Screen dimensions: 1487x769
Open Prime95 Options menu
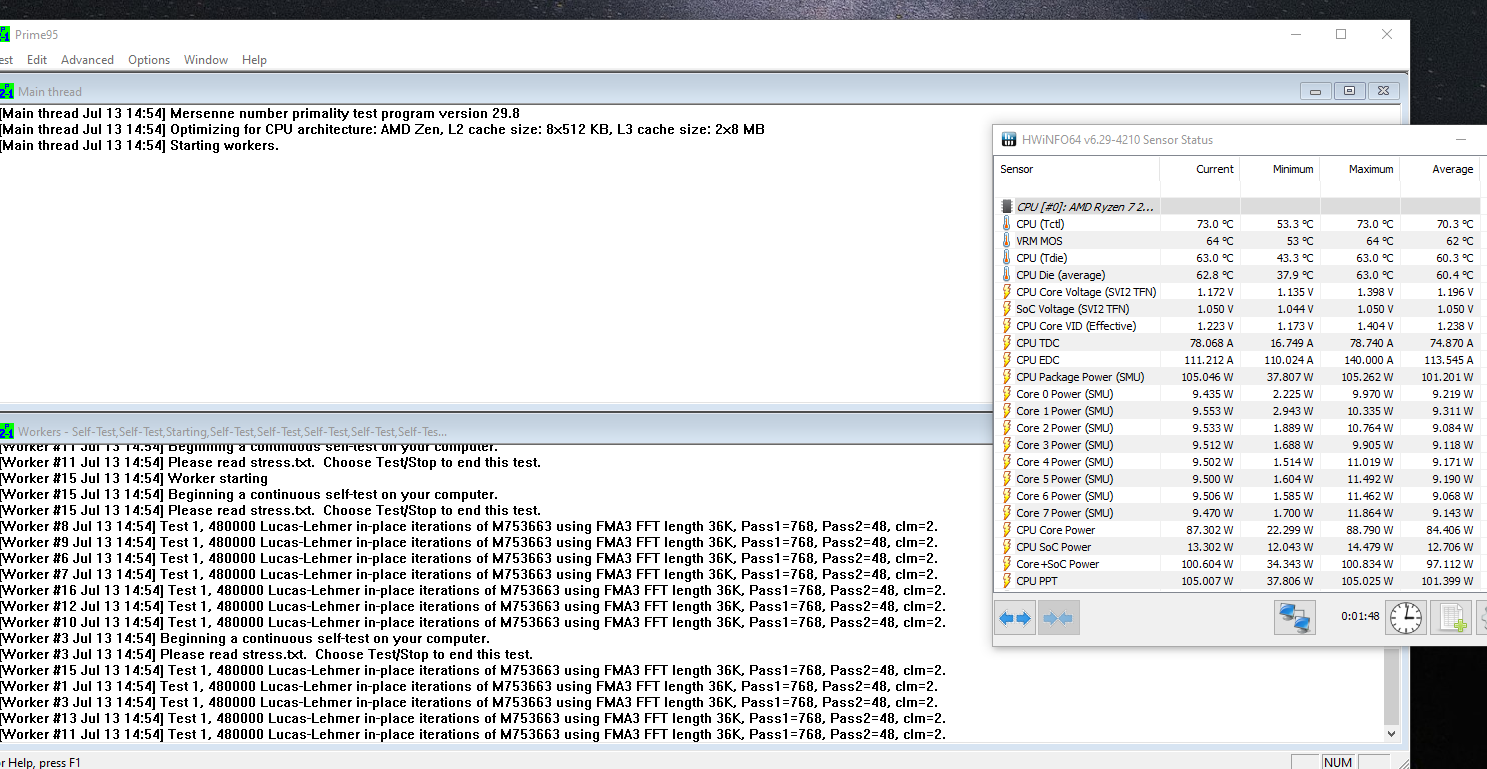click(x=149, y=60)
